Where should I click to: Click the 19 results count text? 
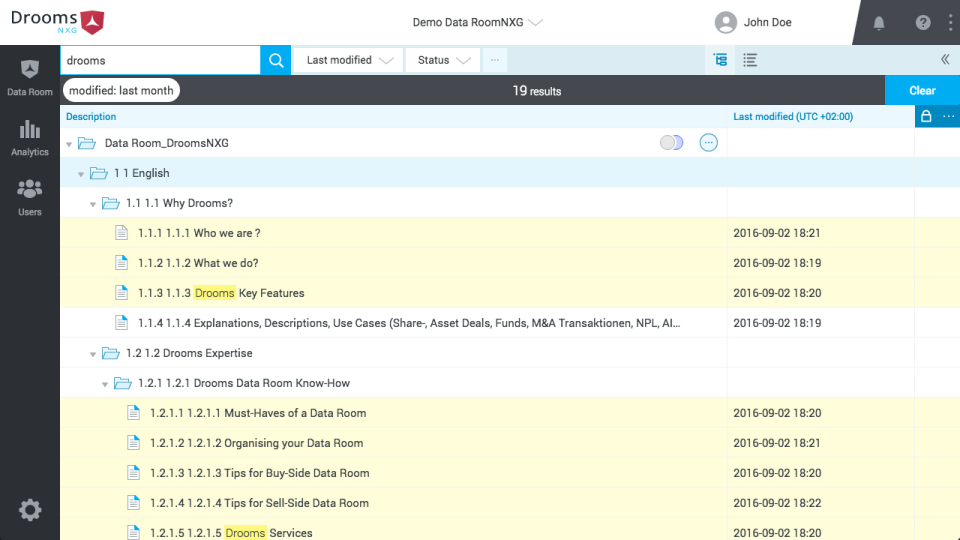(537, 91)
